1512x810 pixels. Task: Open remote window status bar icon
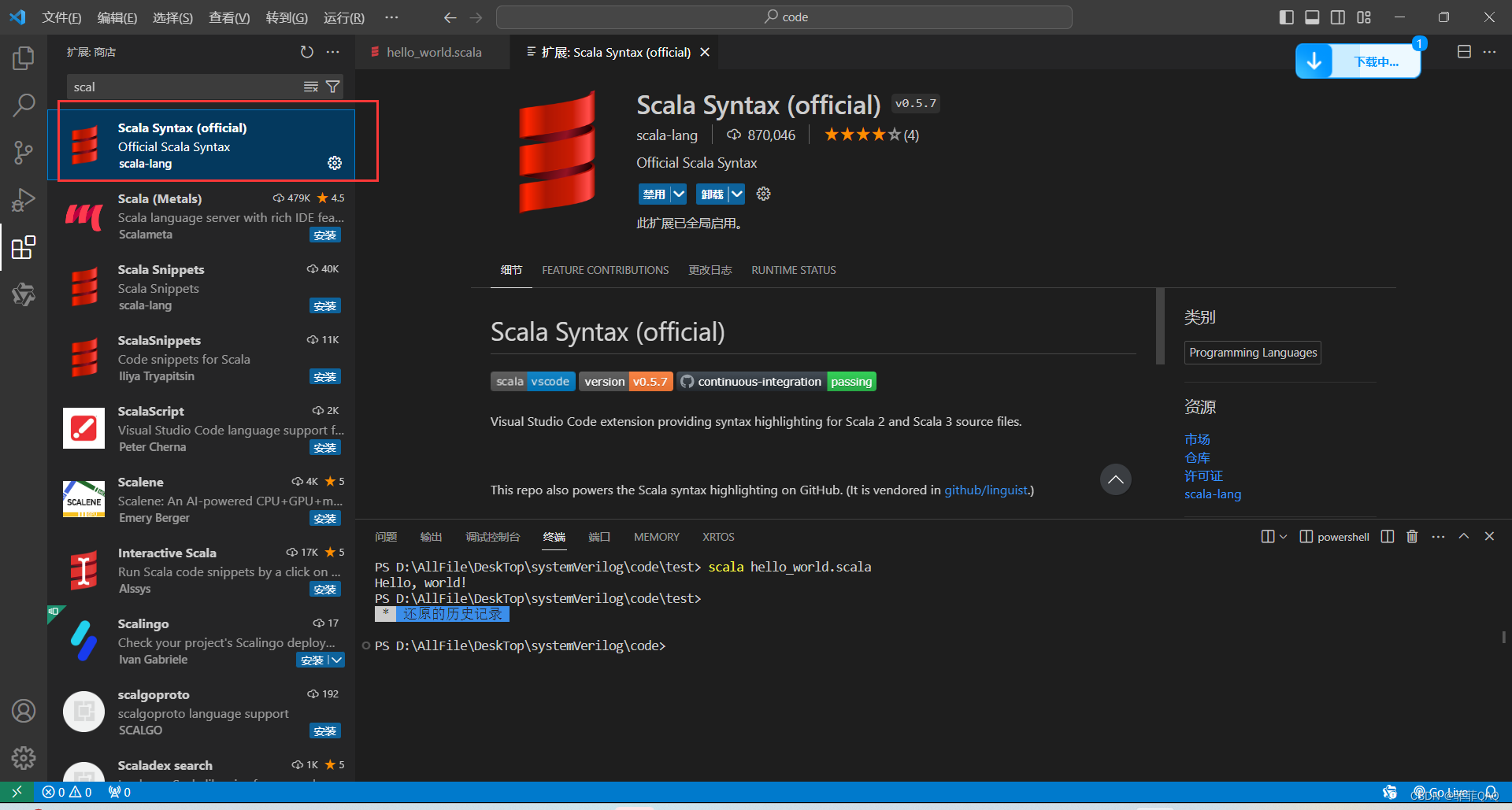point(17,792)
